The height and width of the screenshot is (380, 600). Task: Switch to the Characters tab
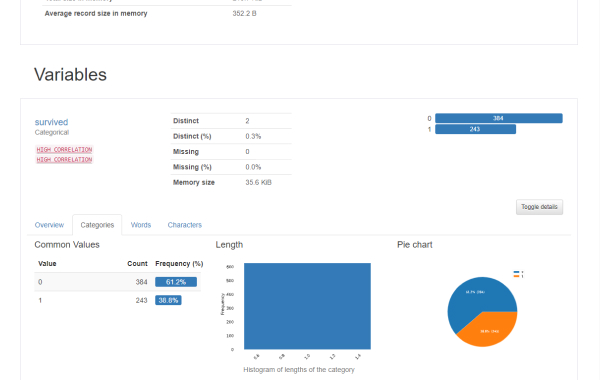tap(184, 225)
